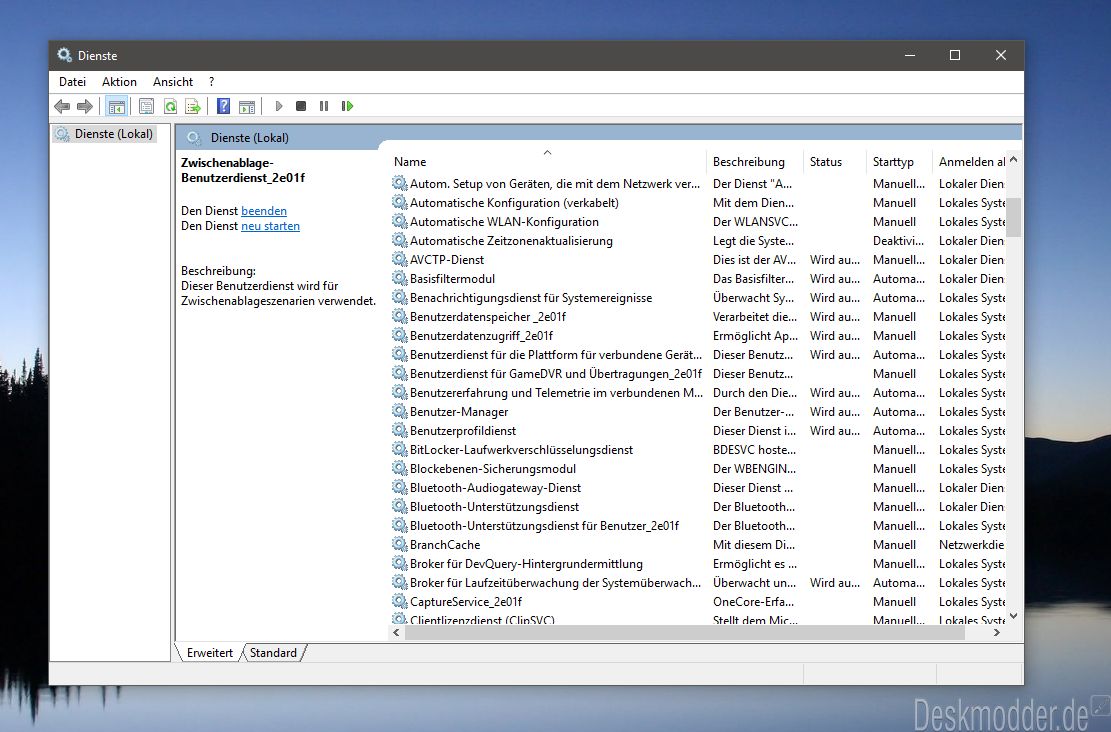Click the Export list toolbar icon
Image resolution: width=1111 pixels, height=732 pixels.
[x=193, y=106]
